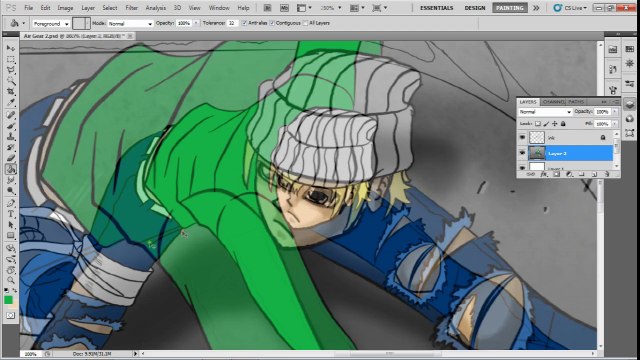Open the layer blend mode dropdown
Image resolution: width=640 pixels, height=360 pixels.
(545, 112)
